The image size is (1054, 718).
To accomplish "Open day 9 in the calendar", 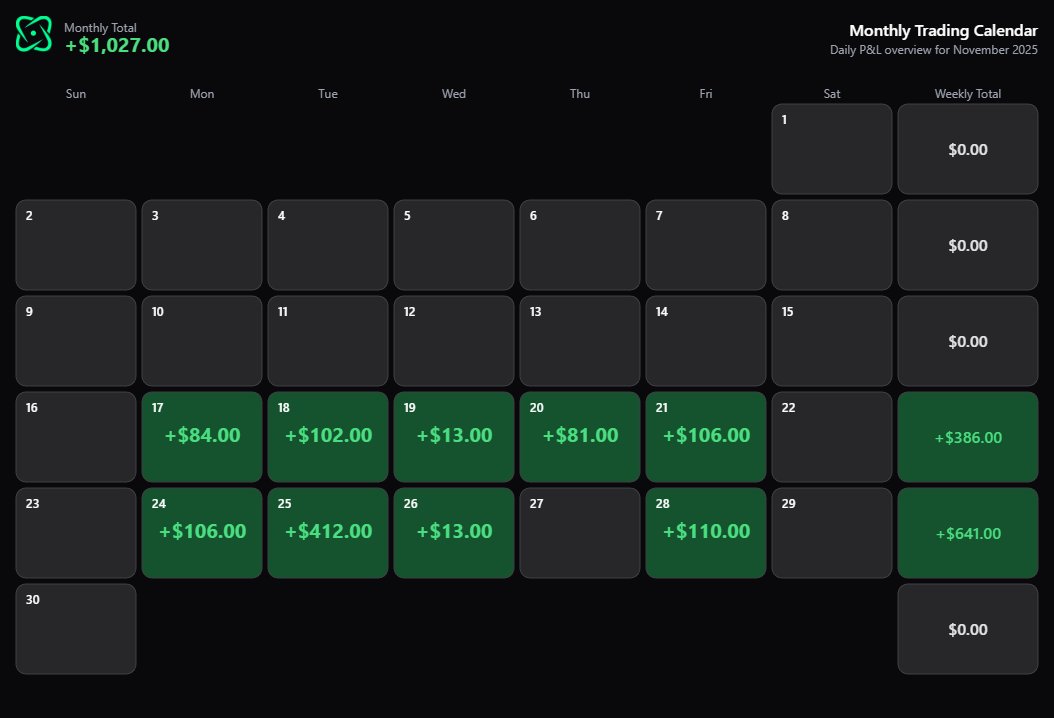I will tap(76, 341).
